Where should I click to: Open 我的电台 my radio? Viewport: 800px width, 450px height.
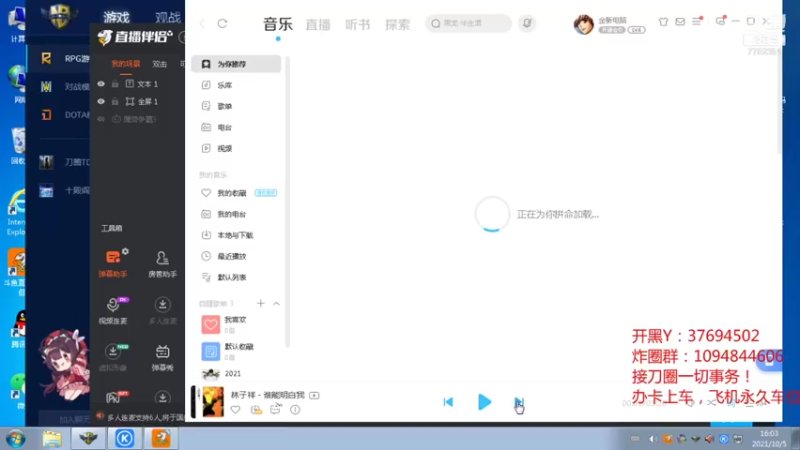point(224,214)
